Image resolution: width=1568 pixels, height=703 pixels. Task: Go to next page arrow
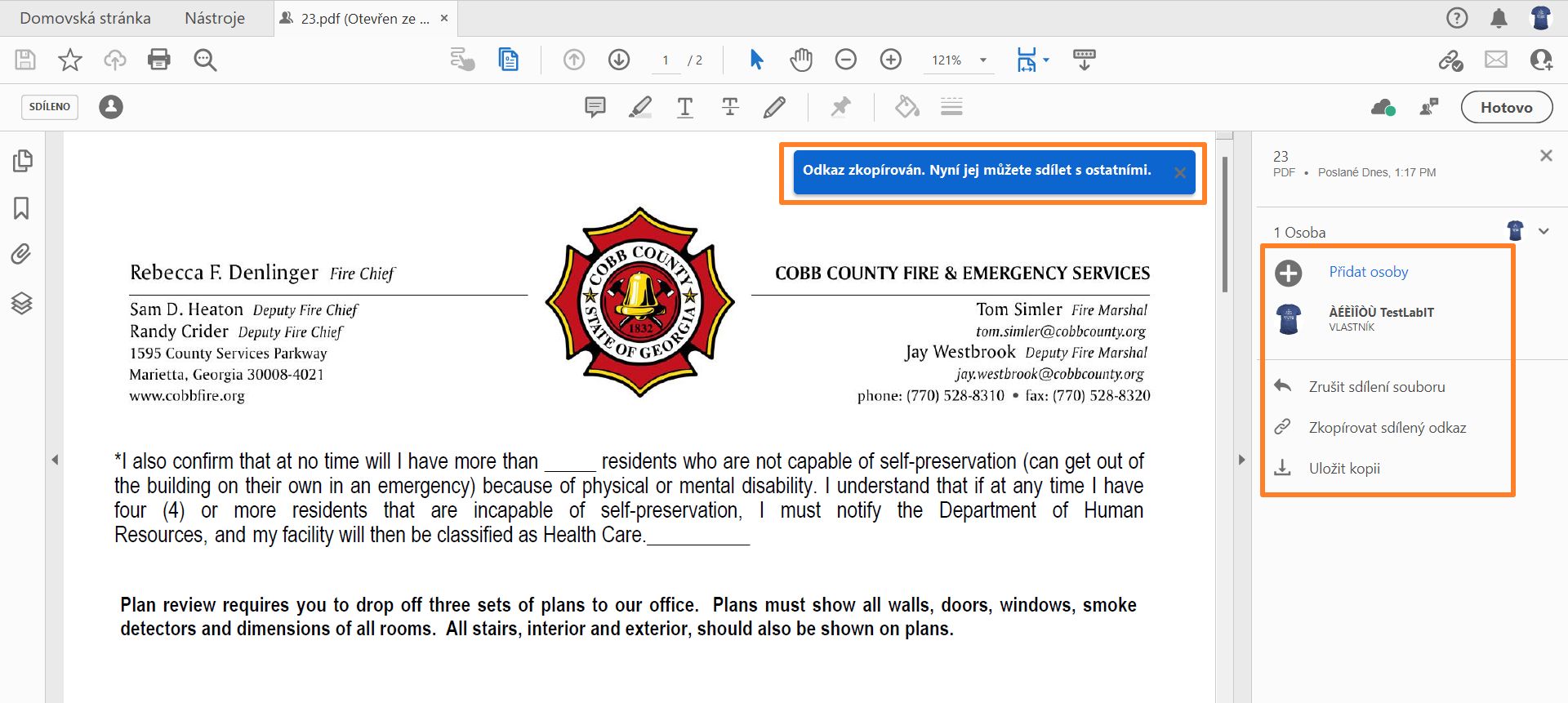coord(619,60)
